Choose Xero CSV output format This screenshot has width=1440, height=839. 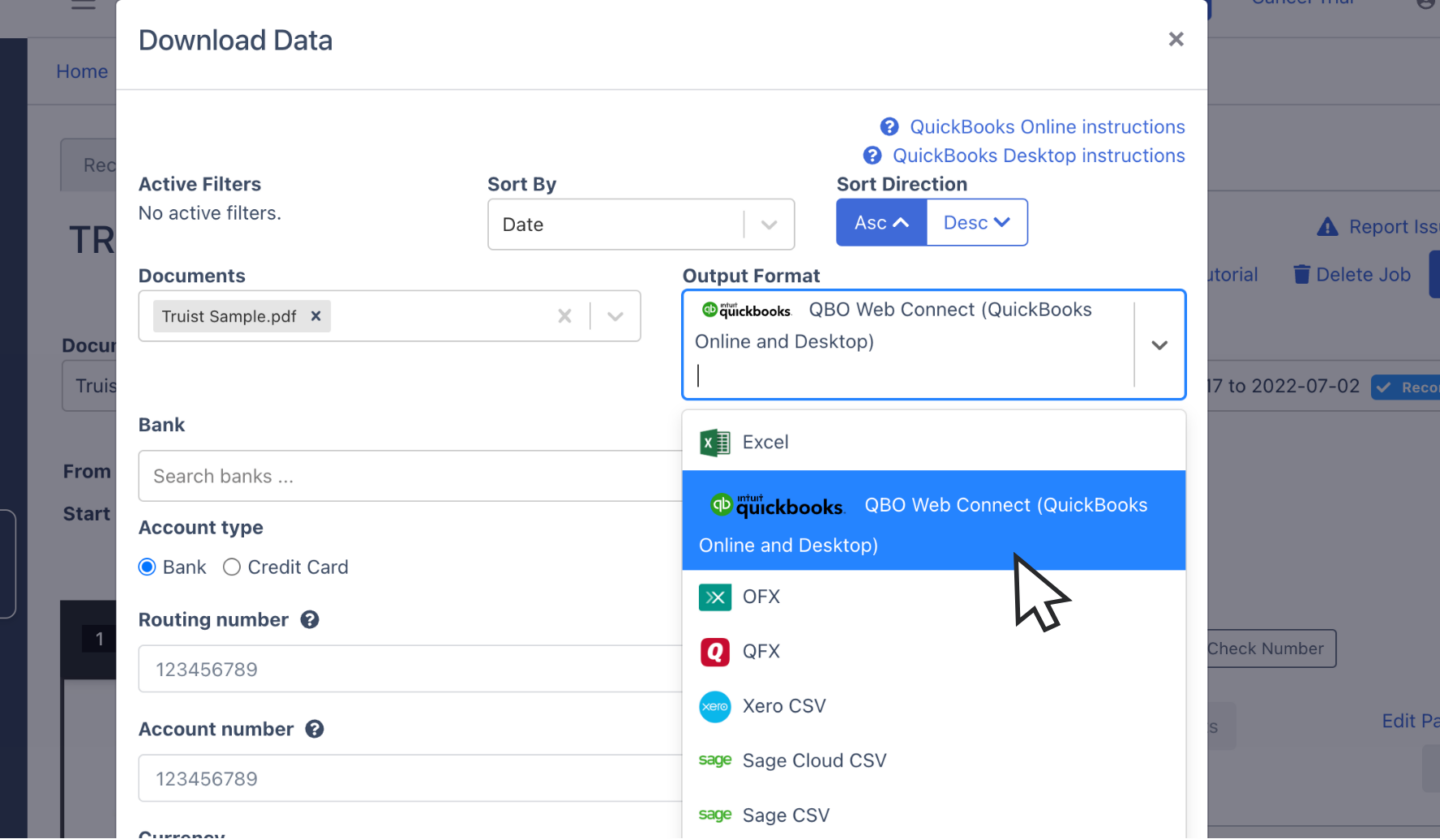pos(934,706)
